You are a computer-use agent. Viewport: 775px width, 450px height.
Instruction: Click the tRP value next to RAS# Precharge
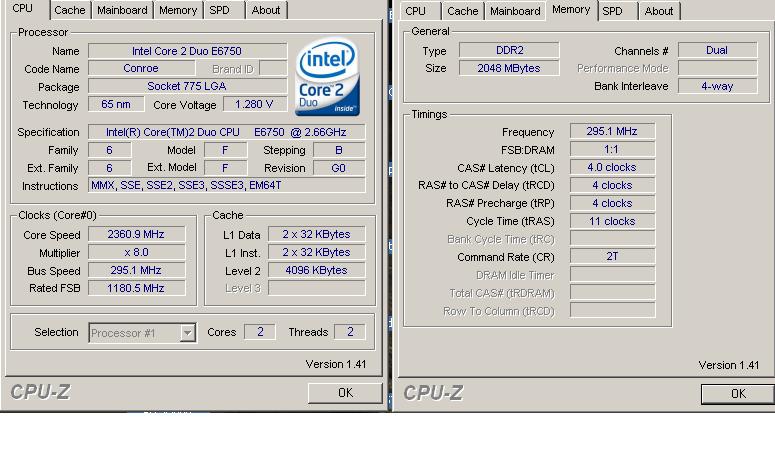612,203
